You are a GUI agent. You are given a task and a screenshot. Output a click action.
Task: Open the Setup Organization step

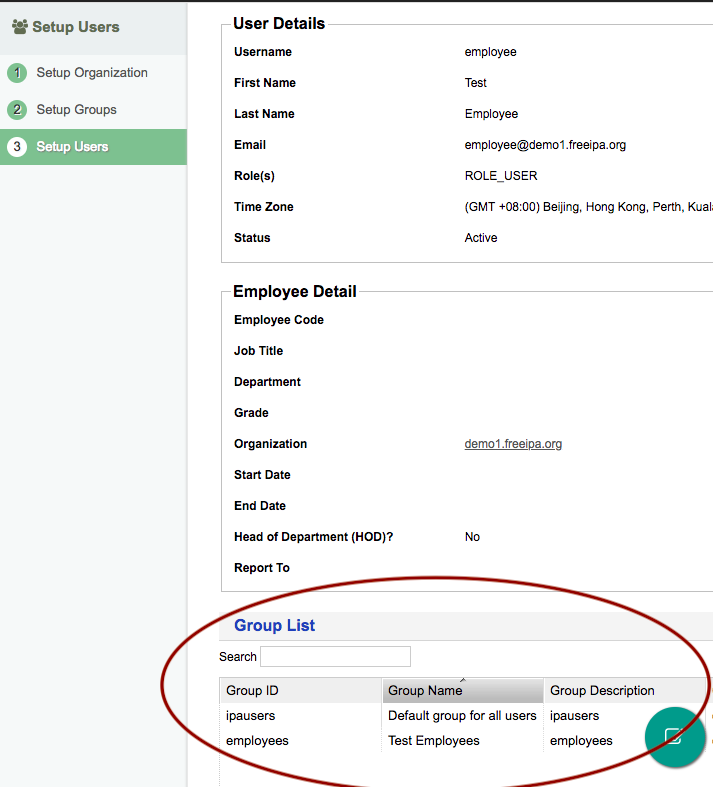click(x=92, y=73)
